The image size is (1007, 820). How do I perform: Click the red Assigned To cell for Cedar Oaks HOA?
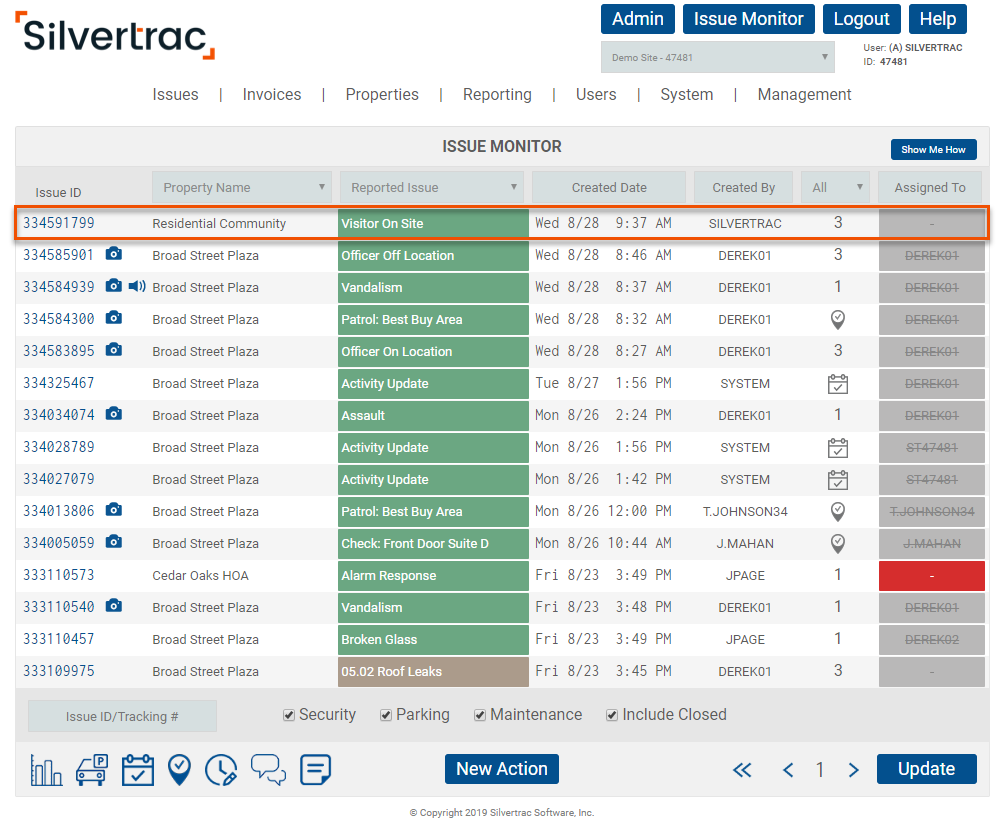tap(931, 576)
